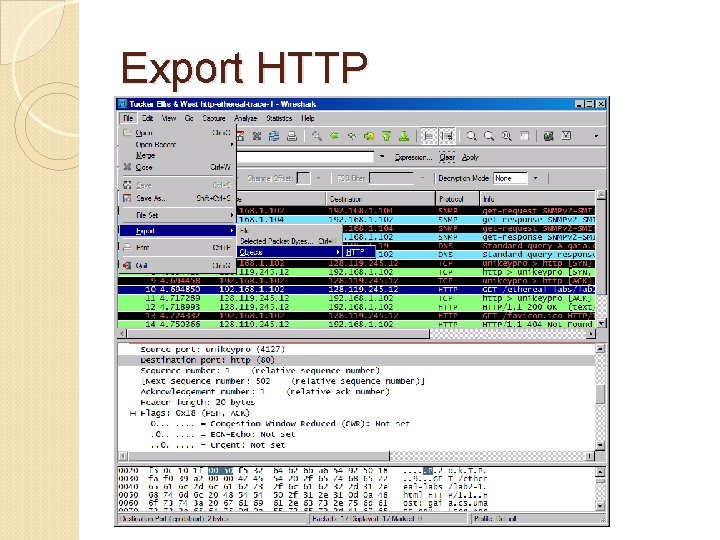Open the FCS Filter dropdown arrow
720x540 pixels.
(x=422, y=178)
